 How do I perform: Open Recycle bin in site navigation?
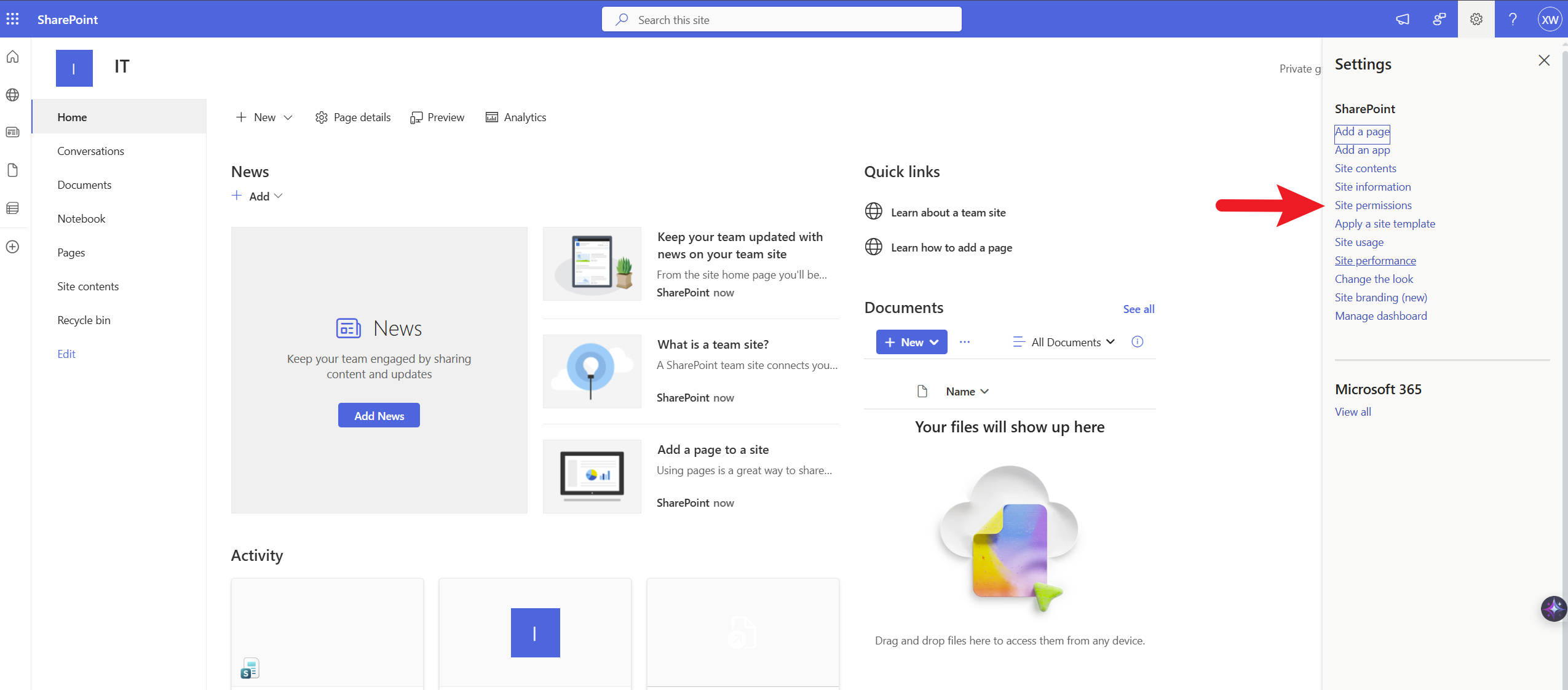click(84, 320)
